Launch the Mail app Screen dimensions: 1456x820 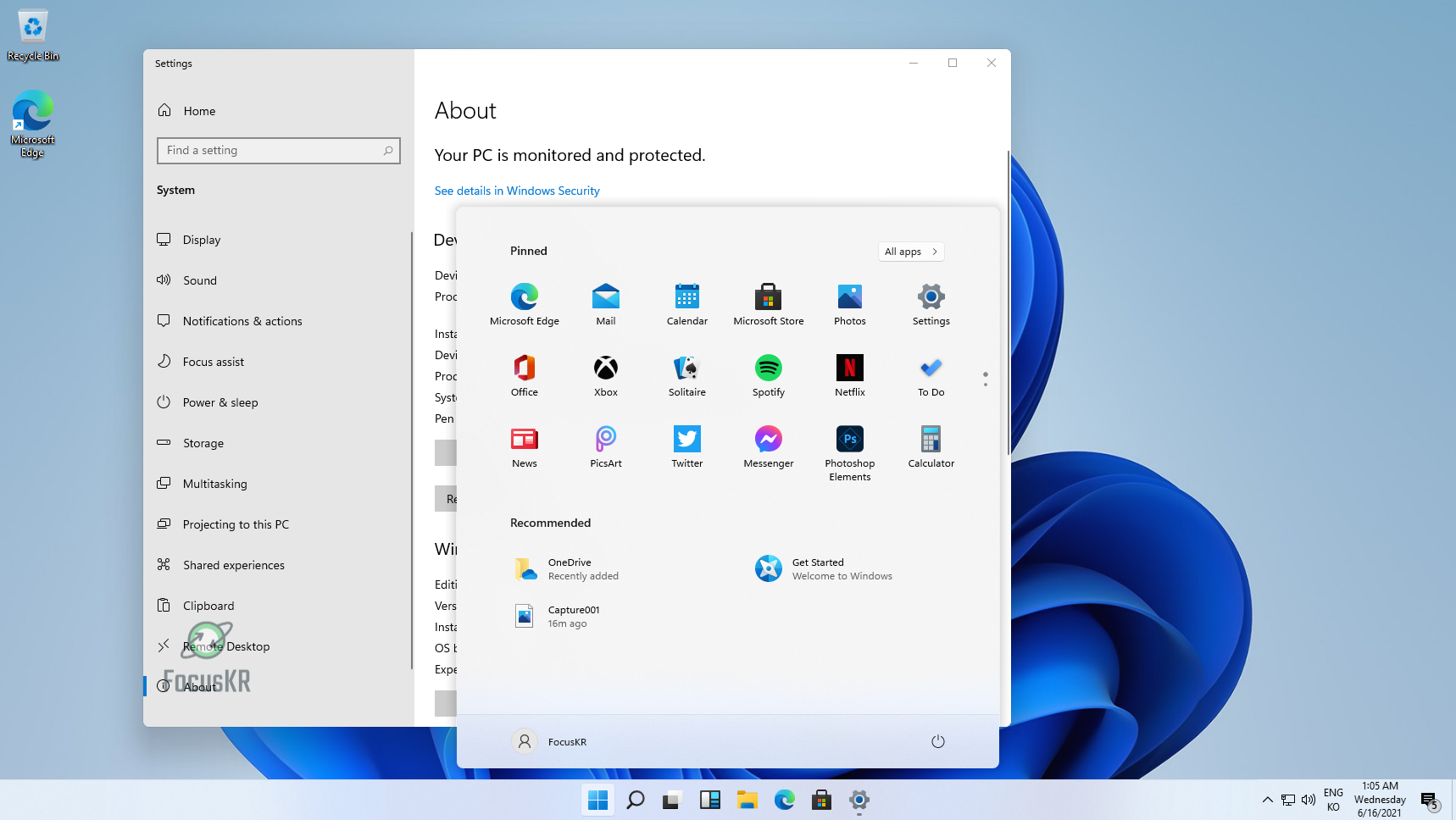point(606,305)
